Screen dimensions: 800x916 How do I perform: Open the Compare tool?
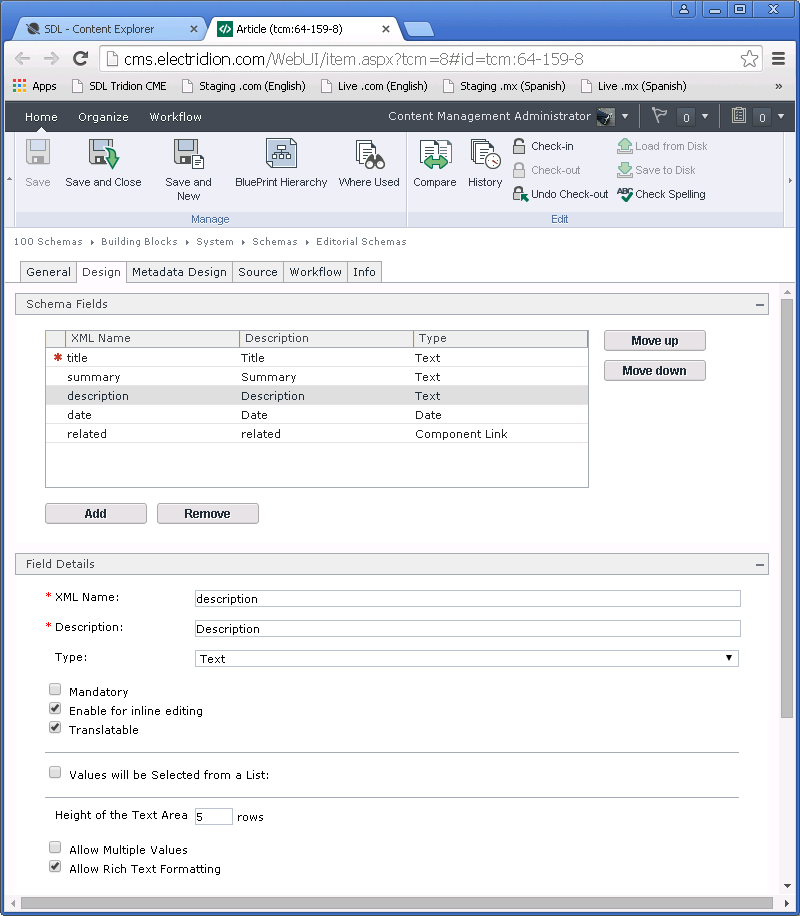434,154
